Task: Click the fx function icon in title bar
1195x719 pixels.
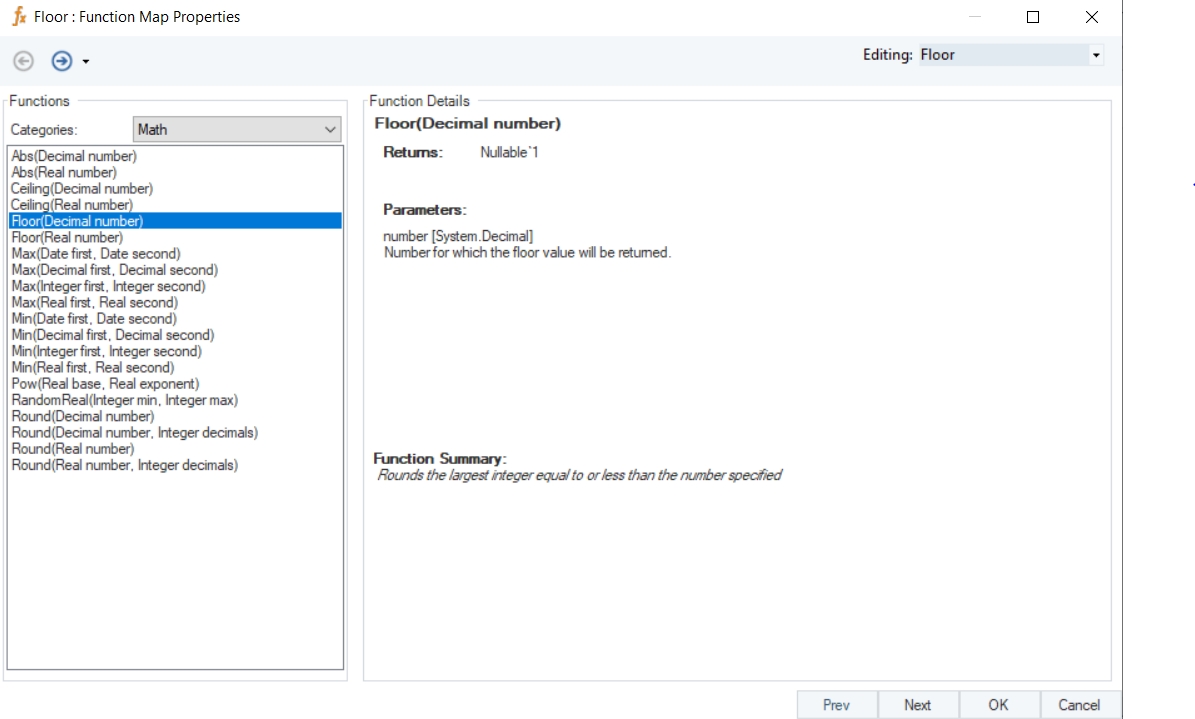Action: pyautogui.click(x=19, y=17)
